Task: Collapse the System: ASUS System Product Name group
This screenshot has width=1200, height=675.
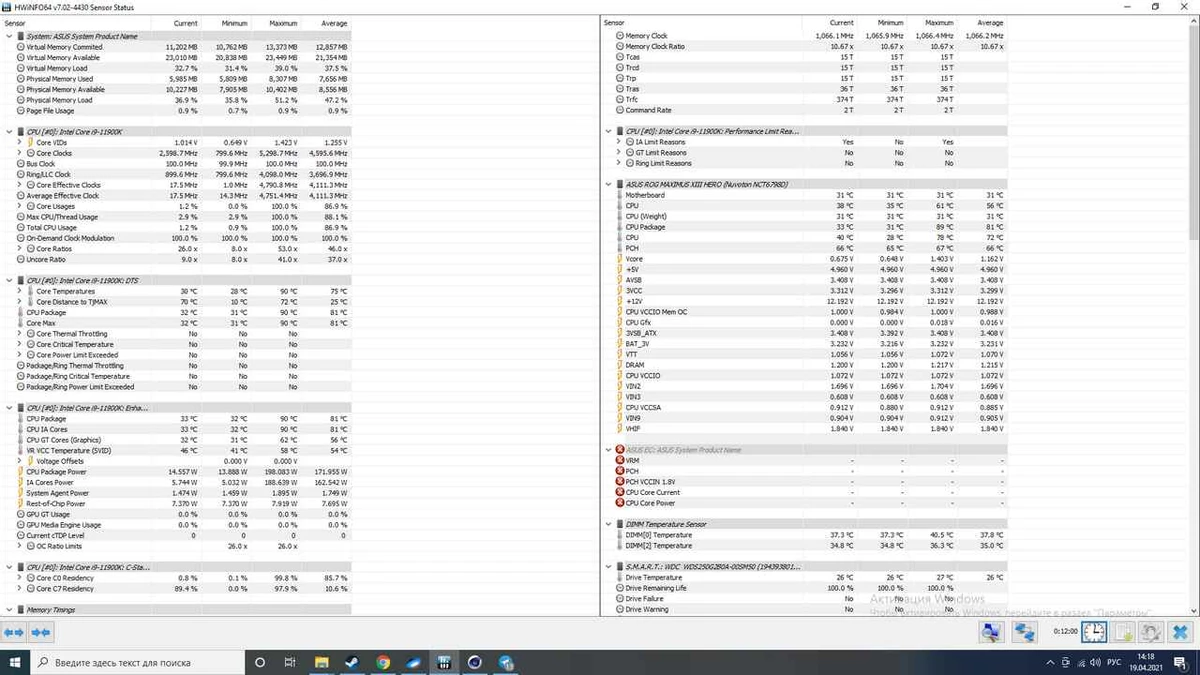Action: [9, 36]
